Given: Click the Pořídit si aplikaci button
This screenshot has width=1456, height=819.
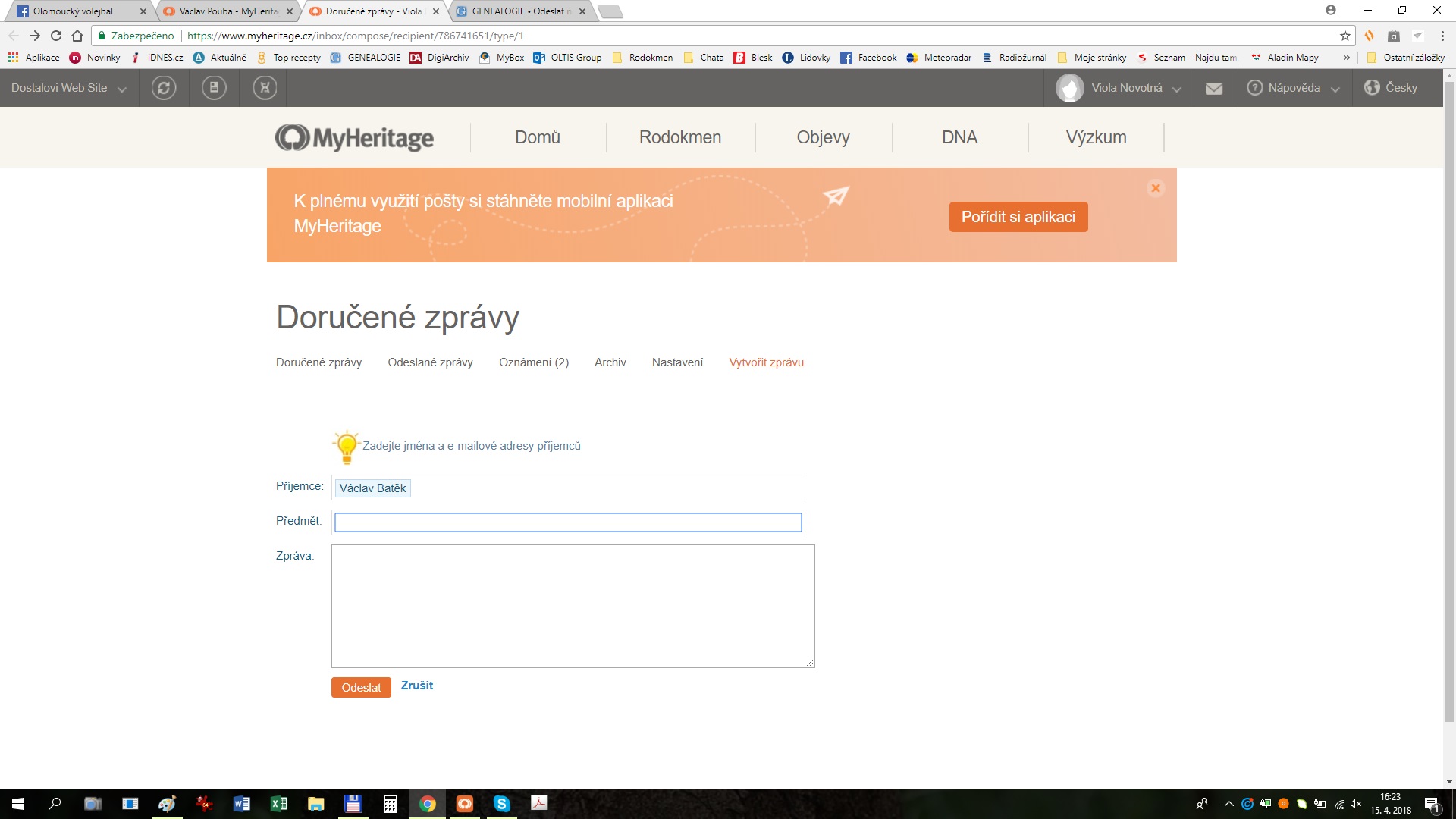Looking at the screenshot, I should click(1018, 217).
